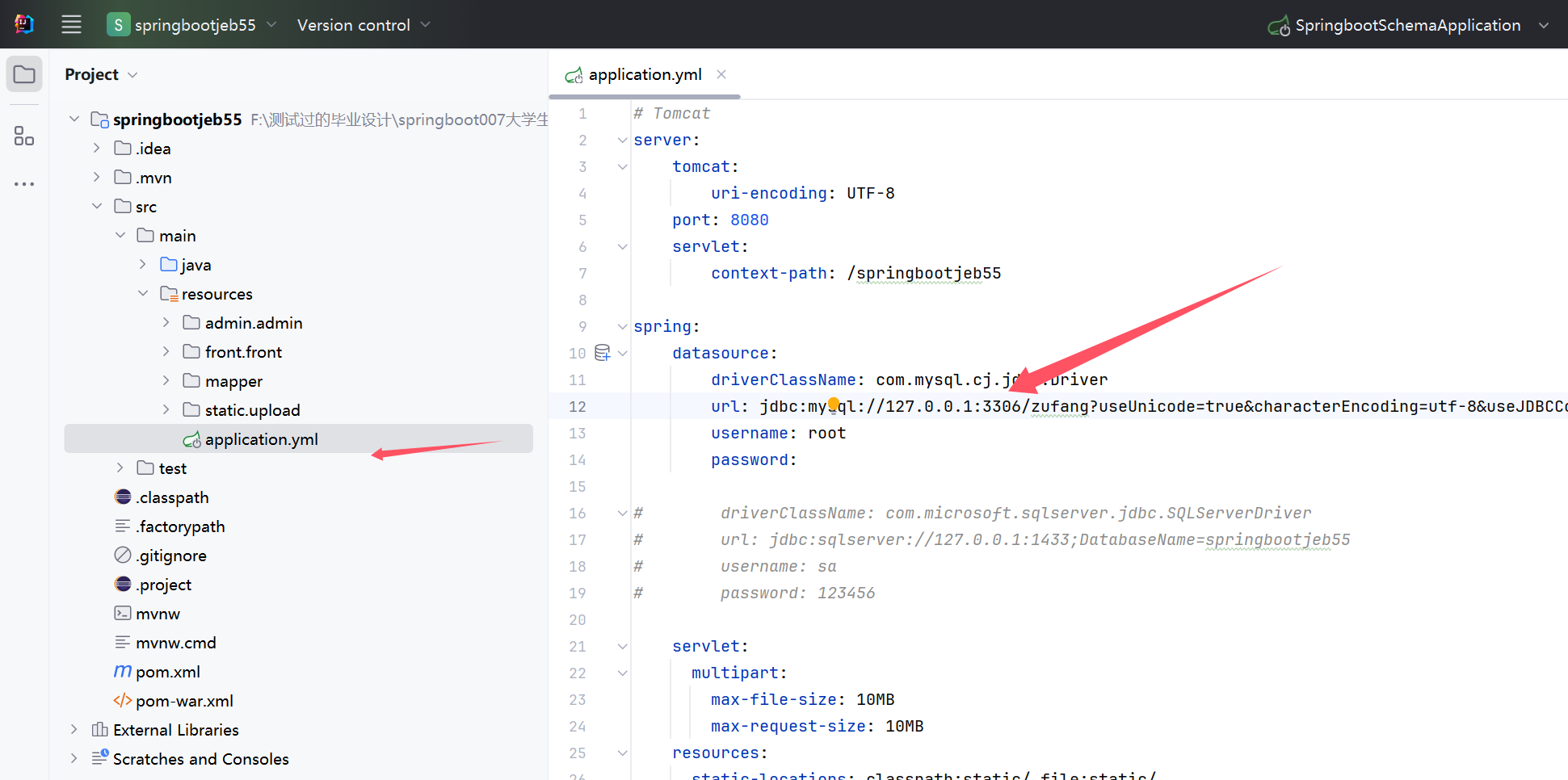Click the username value root
The height and width of the screenshot is (780, 1568).
[827, 433]
